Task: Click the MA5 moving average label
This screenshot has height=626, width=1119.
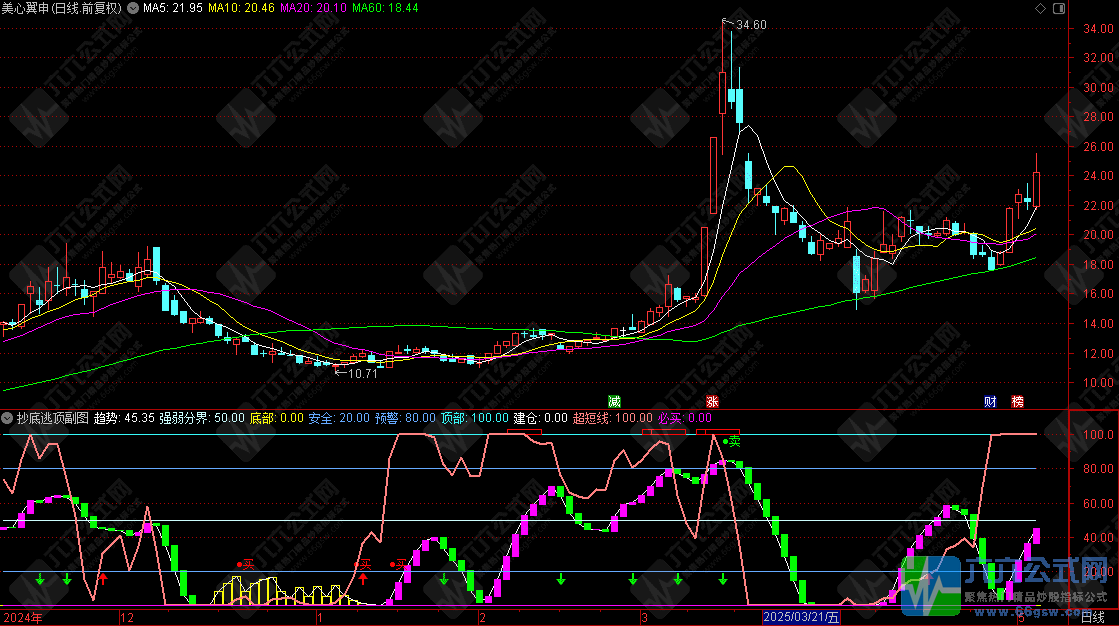Action: tap(174, 8)
